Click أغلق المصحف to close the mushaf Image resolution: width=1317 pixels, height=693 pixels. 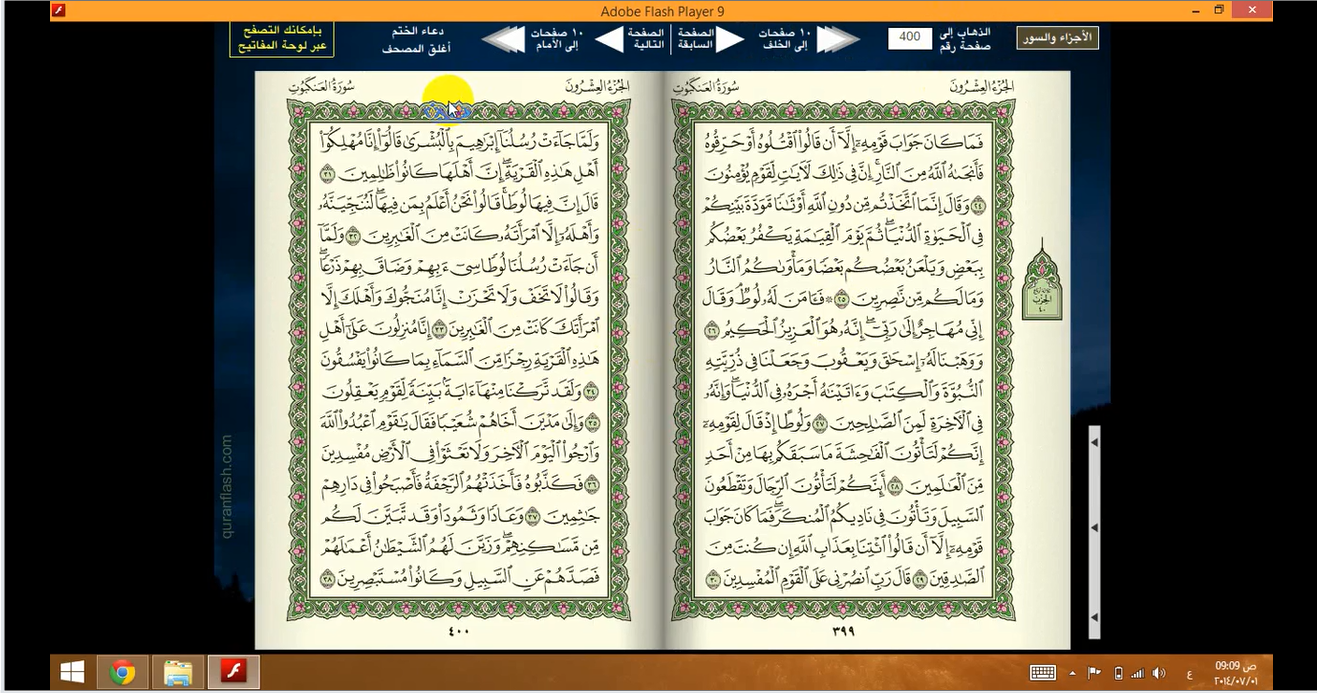[x=417, y=47]
